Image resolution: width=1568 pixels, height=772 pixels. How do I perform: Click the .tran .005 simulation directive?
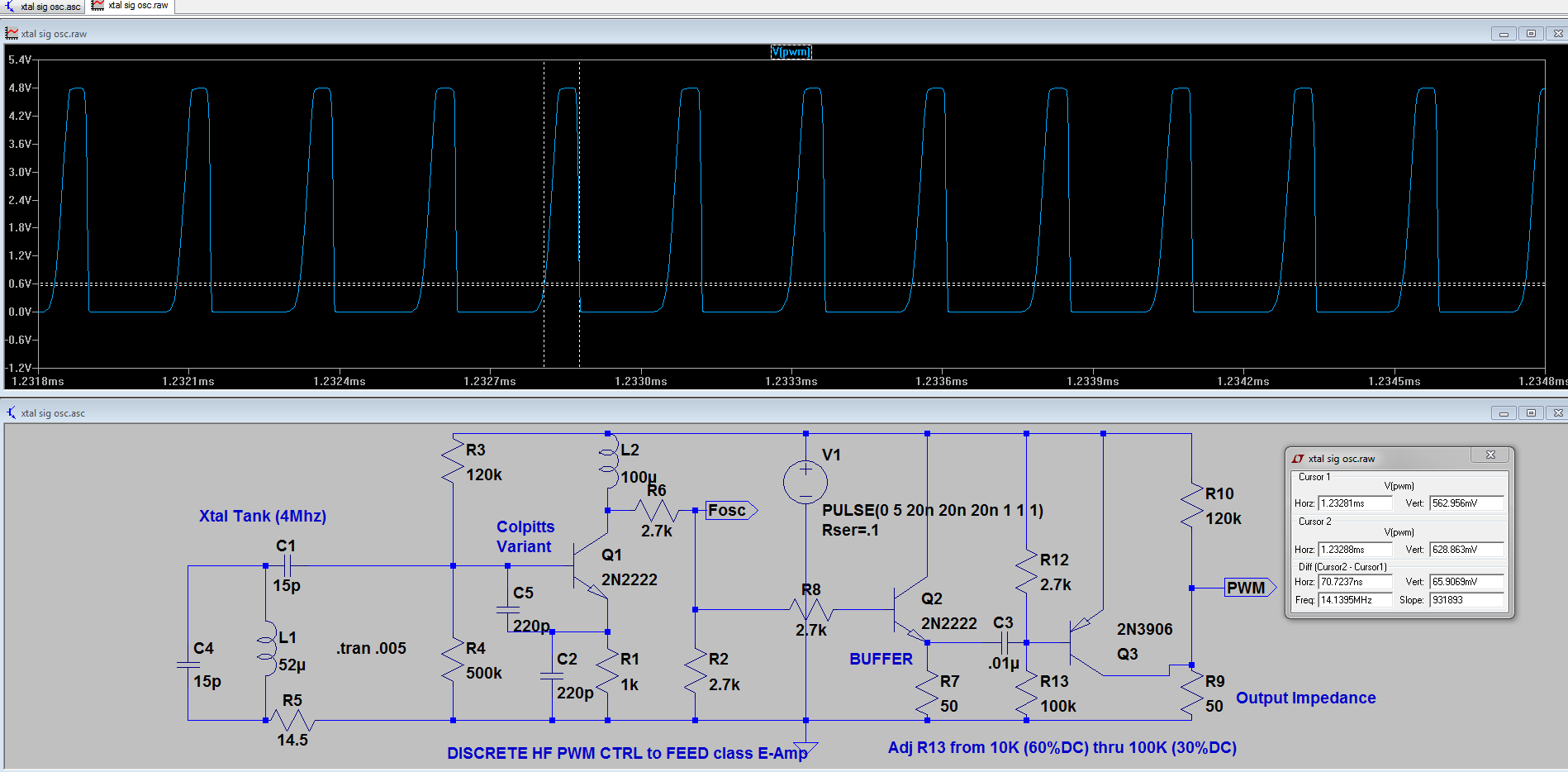[371, 649]
